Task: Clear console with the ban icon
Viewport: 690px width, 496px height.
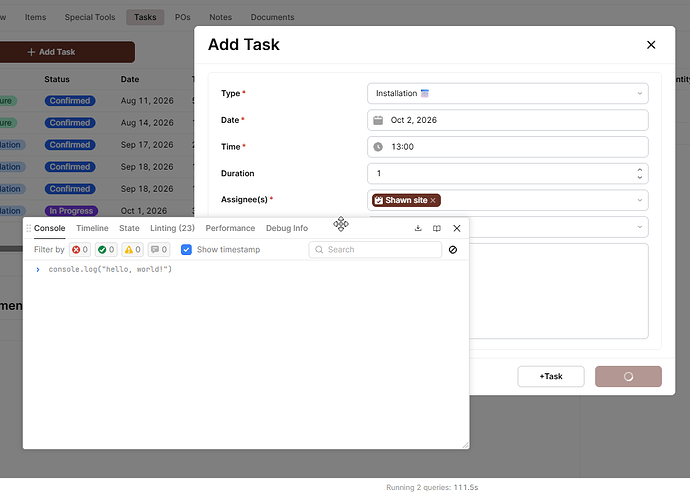Action: click(453, 250)
